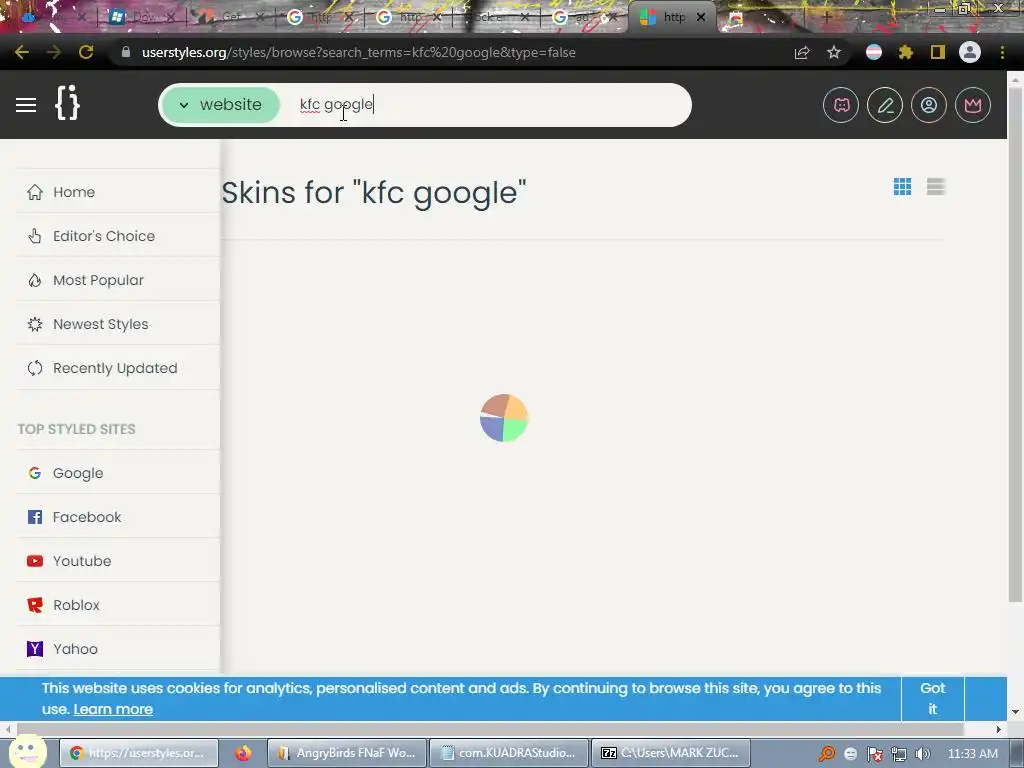Click the Google G logo icon

click(x=35, y=473)
